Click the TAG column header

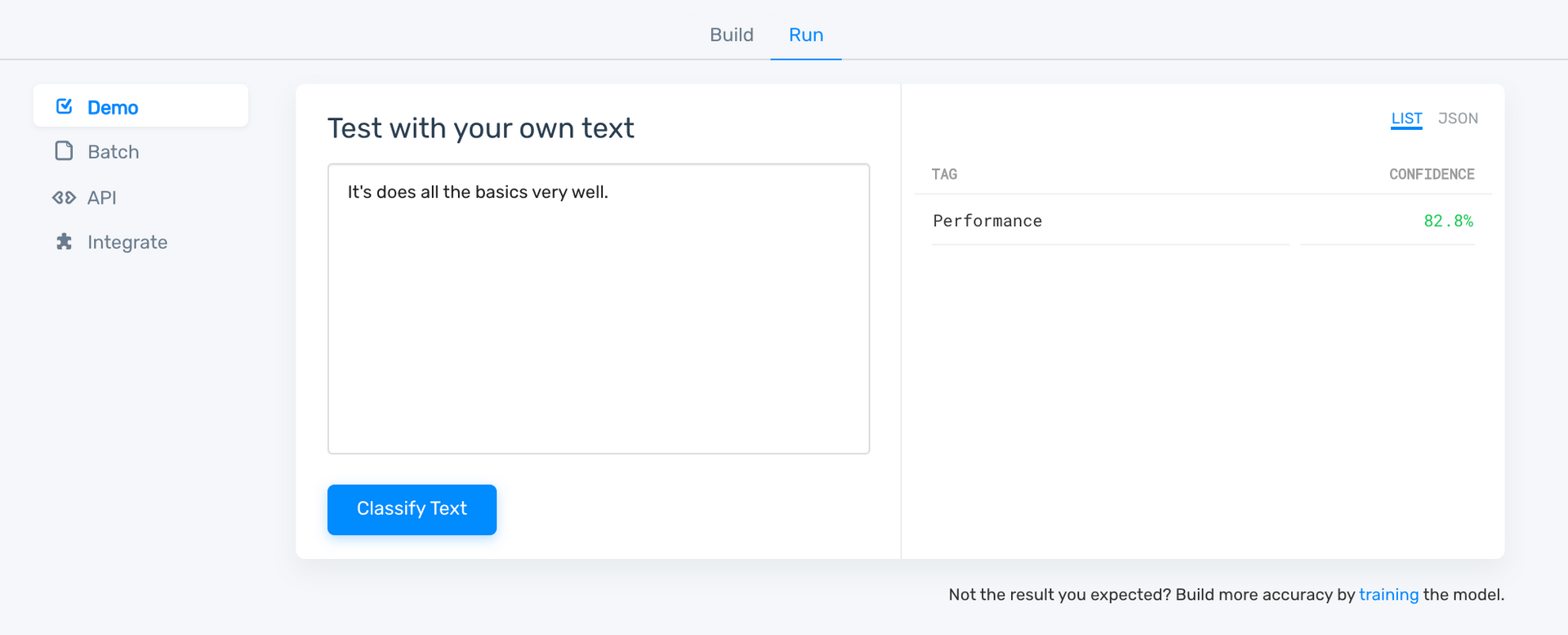[x=944, y=175]
